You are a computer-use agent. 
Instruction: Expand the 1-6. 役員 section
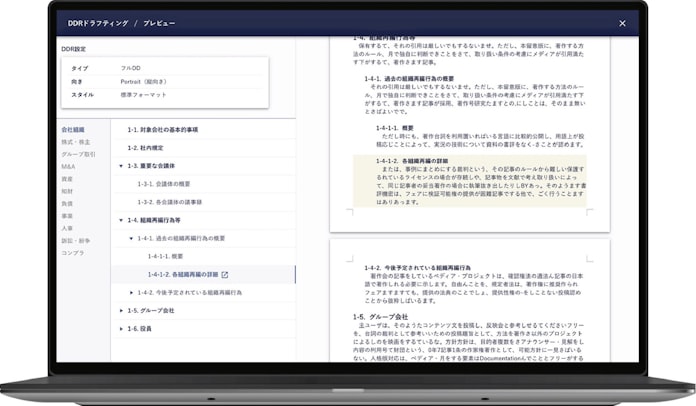click(x=121, y=328)
